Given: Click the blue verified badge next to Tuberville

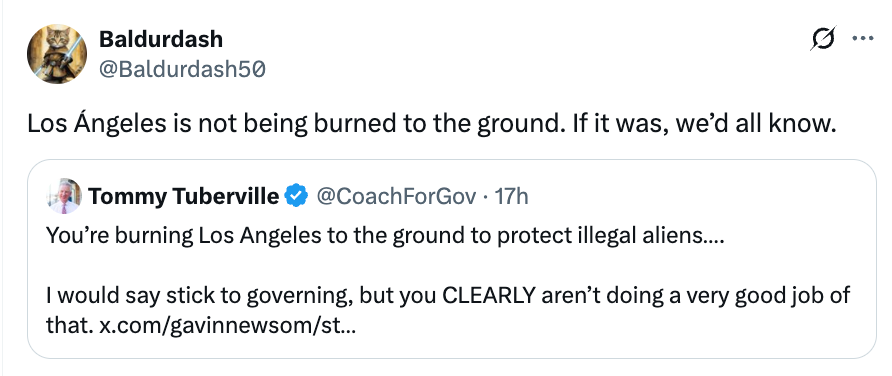Looking at the screenshot, I should (x=296, y=196).
